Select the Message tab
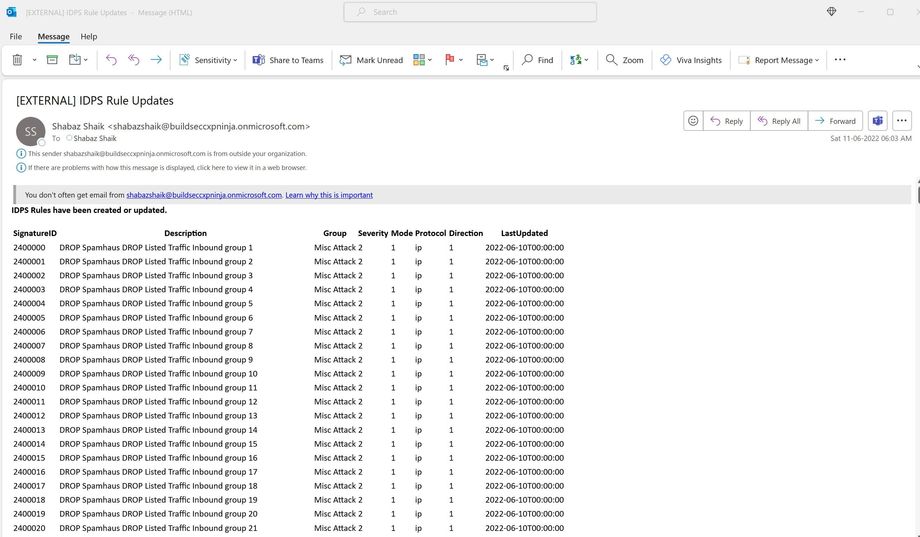The image size is (920, 537). (x=53, y=36)
